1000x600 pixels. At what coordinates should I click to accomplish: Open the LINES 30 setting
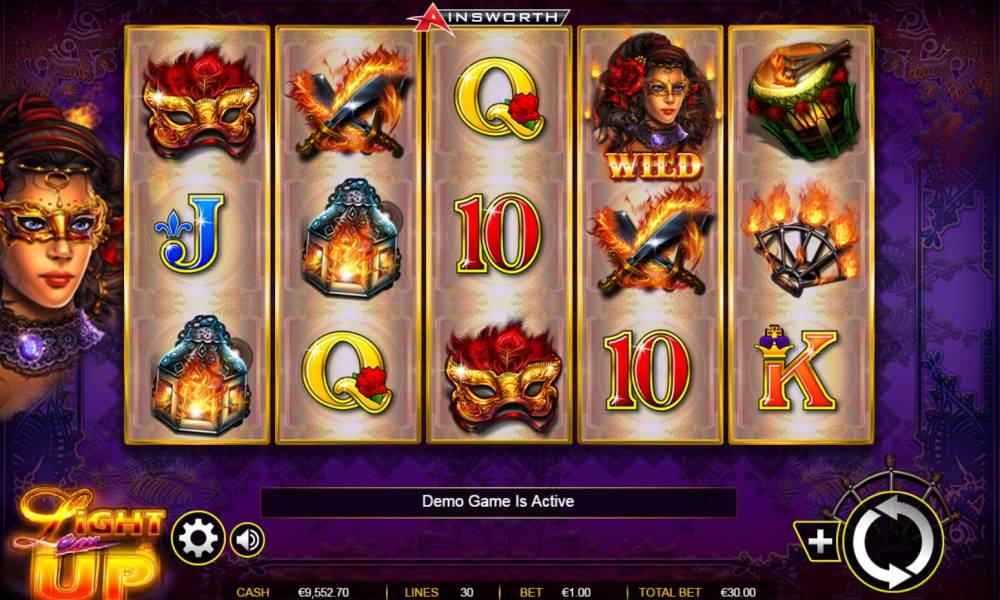(x=439, y=592)
